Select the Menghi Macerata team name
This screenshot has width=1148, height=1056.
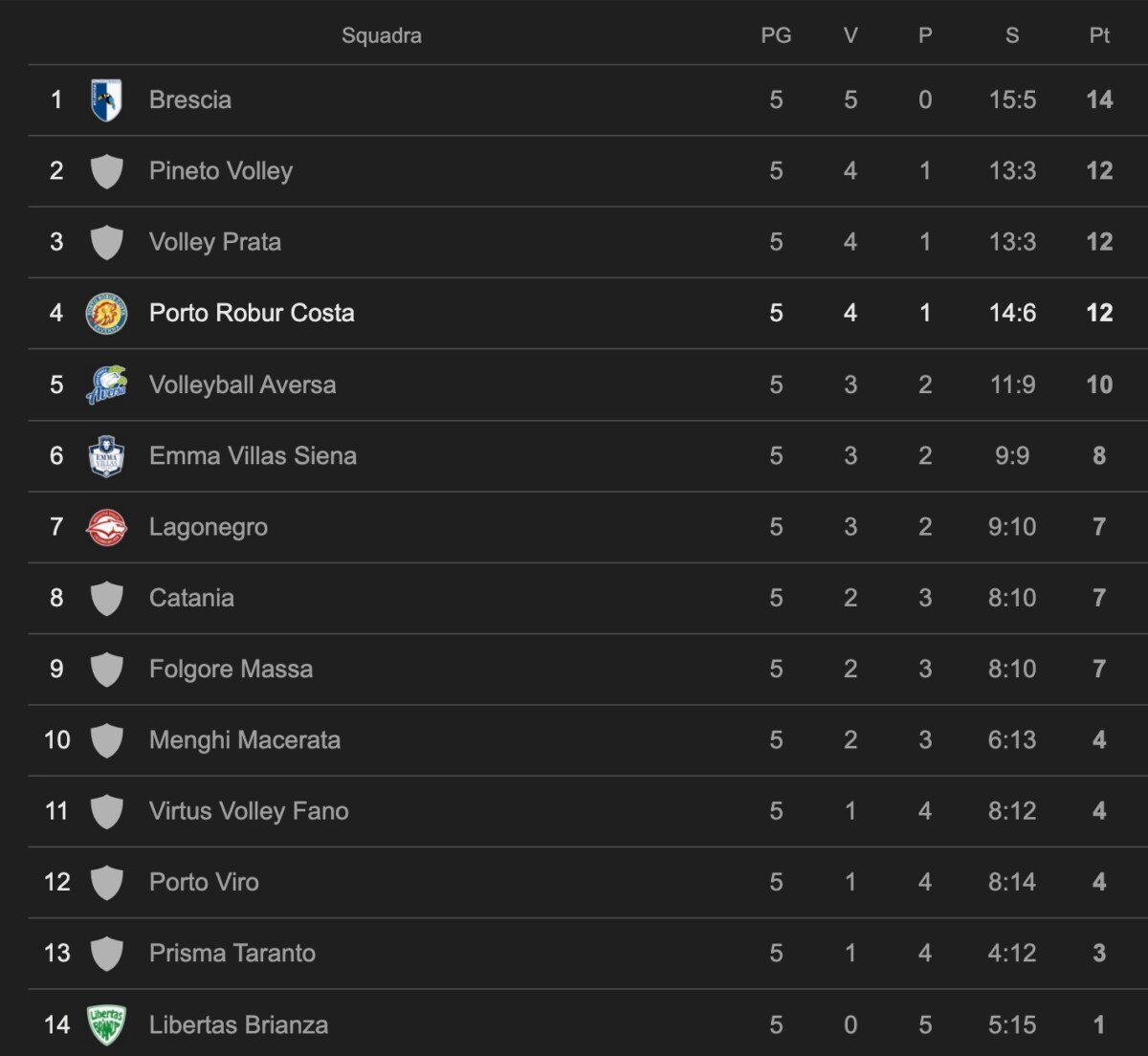pyautogui.click(x=245, y=740)
